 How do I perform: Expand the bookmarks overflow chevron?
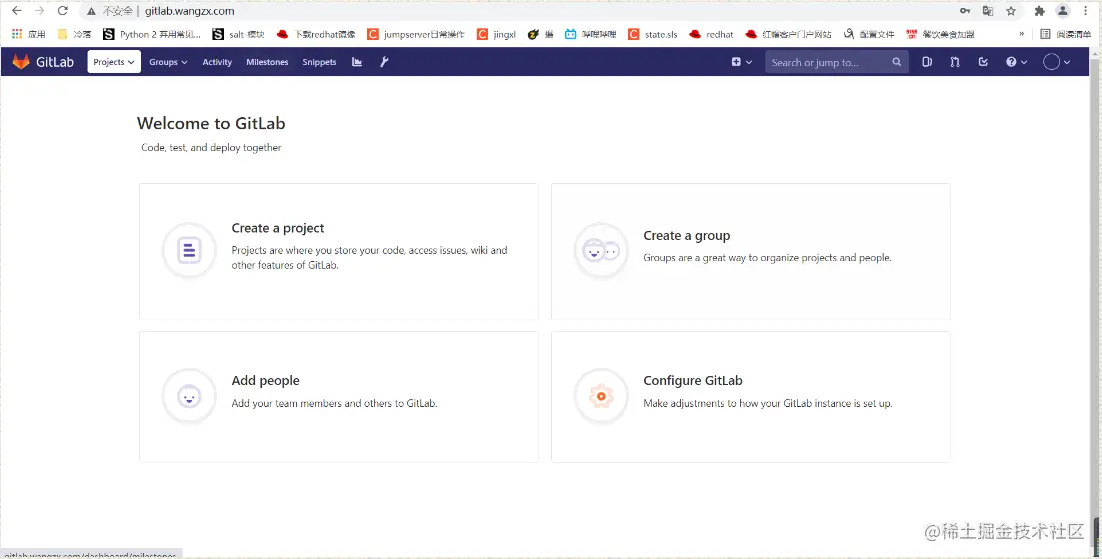pos(1021,34)
